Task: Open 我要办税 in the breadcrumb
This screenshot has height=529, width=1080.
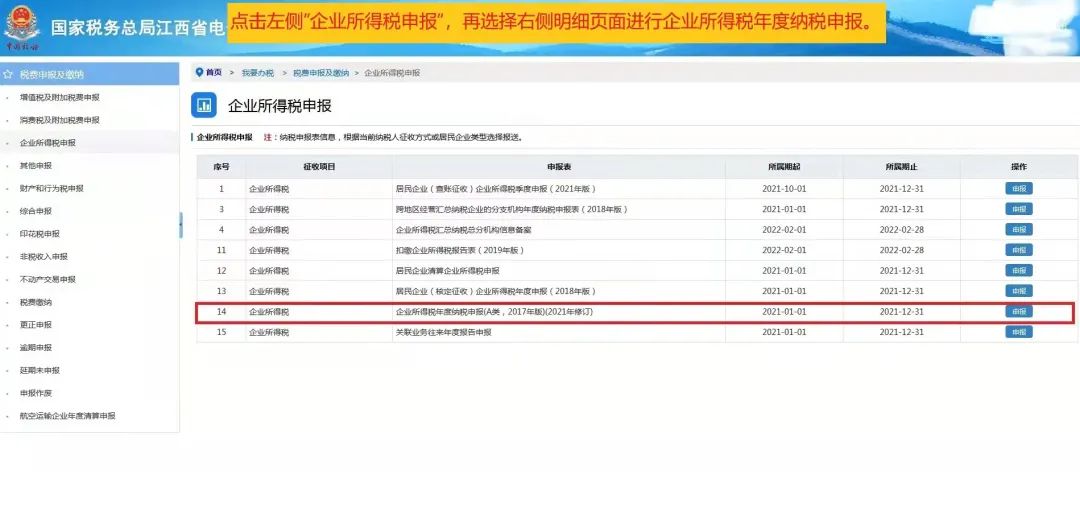Action: (x=257, y=73)
